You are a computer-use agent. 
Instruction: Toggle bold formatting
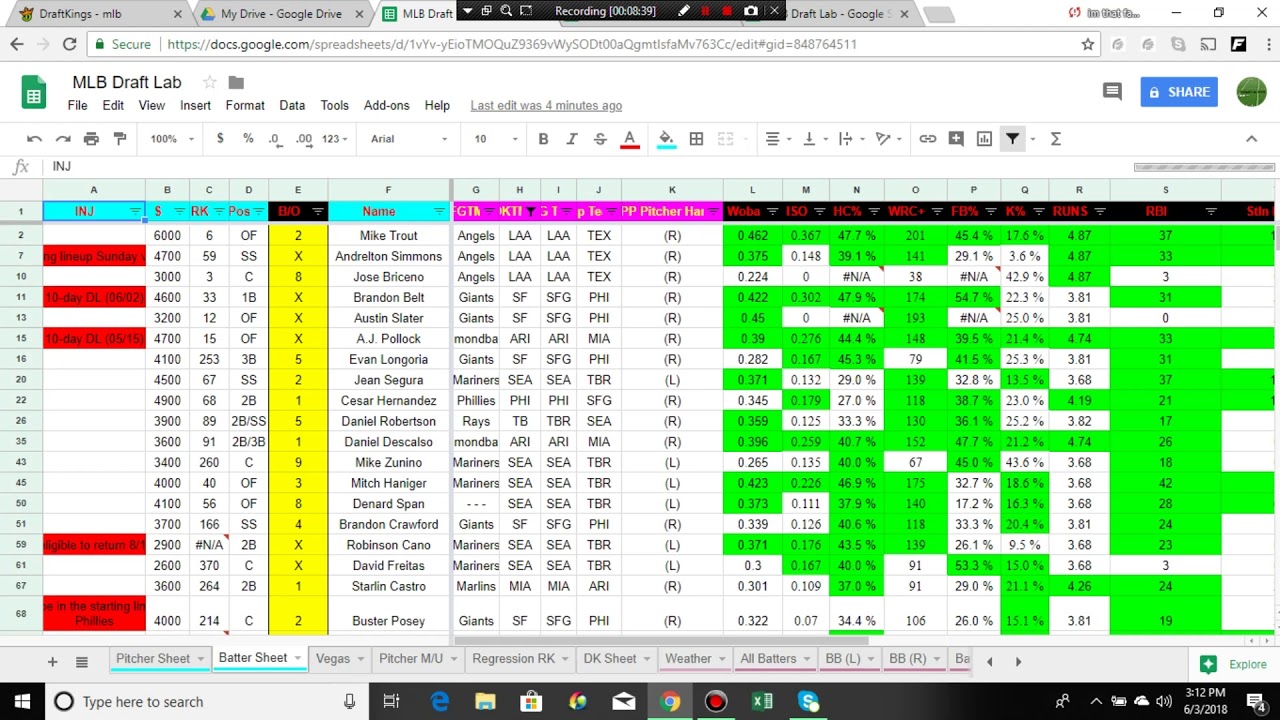(x=543, y=139)
